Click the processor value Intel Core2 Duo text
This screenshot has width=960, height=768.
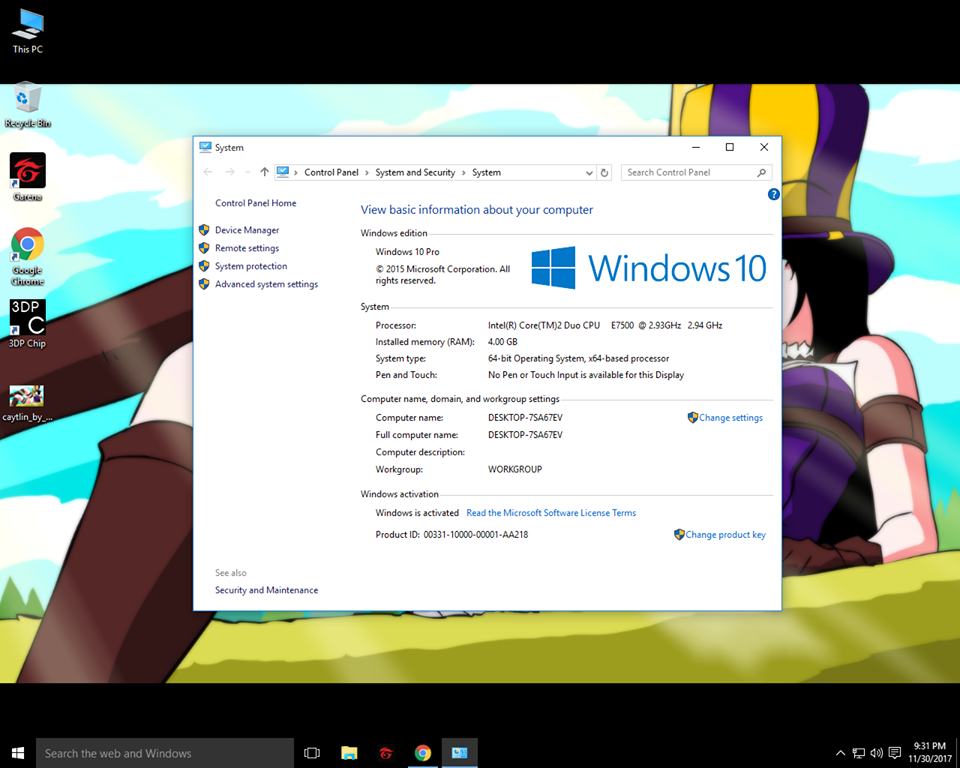point(605,325)
